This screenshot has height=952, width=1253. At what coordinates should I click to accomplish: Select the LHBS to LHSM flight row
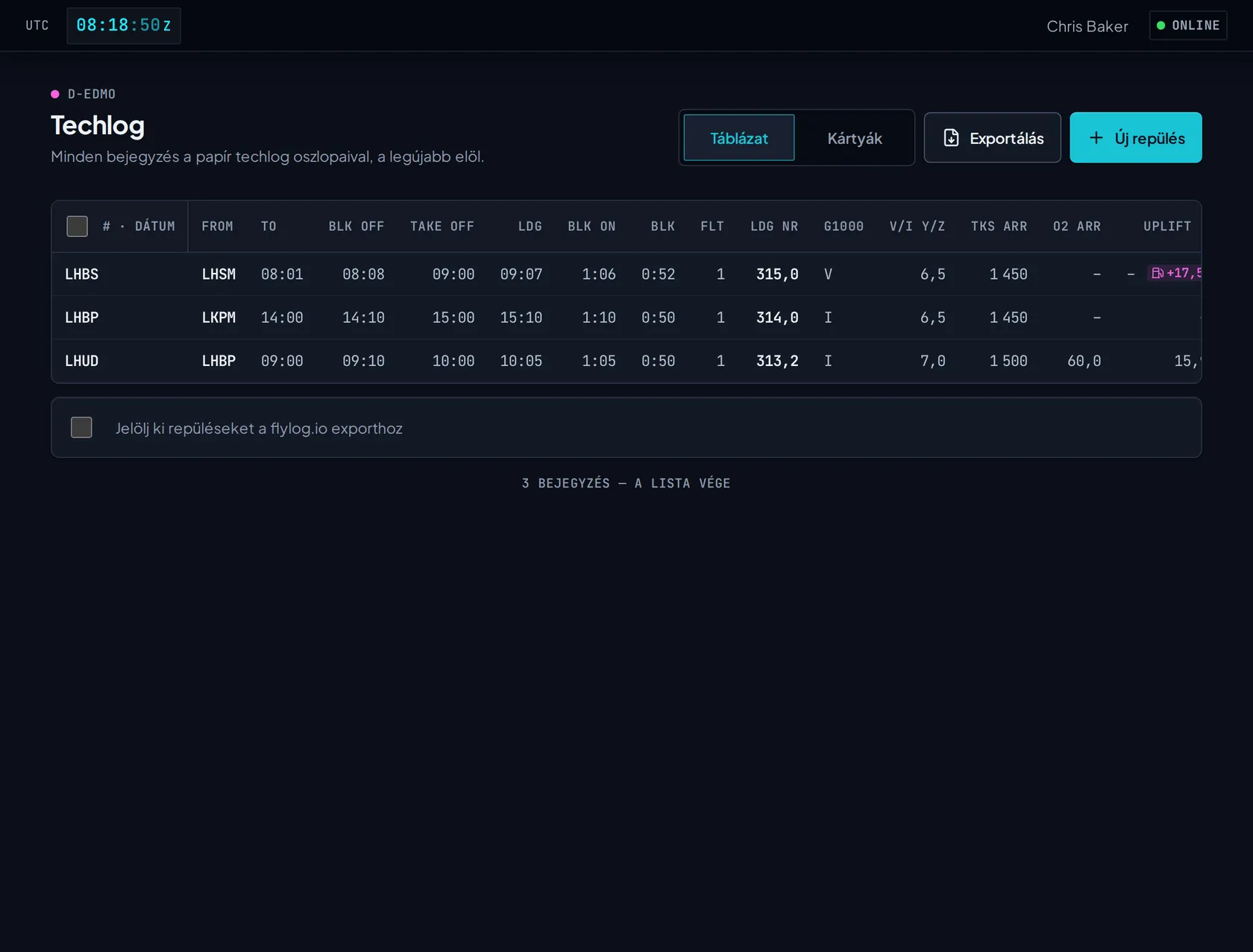tap(626, 274)
